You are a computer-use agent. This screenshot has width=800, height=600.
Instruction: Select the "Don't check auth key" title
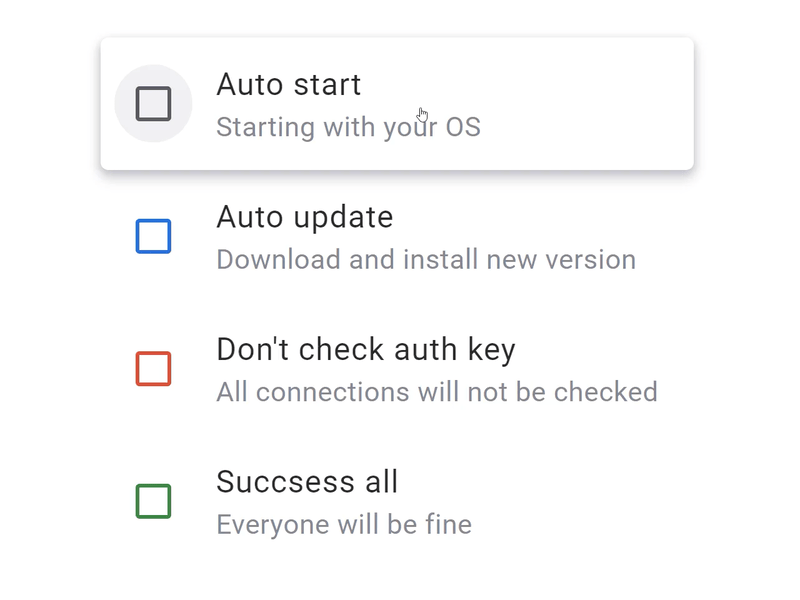tap(366, 350)
